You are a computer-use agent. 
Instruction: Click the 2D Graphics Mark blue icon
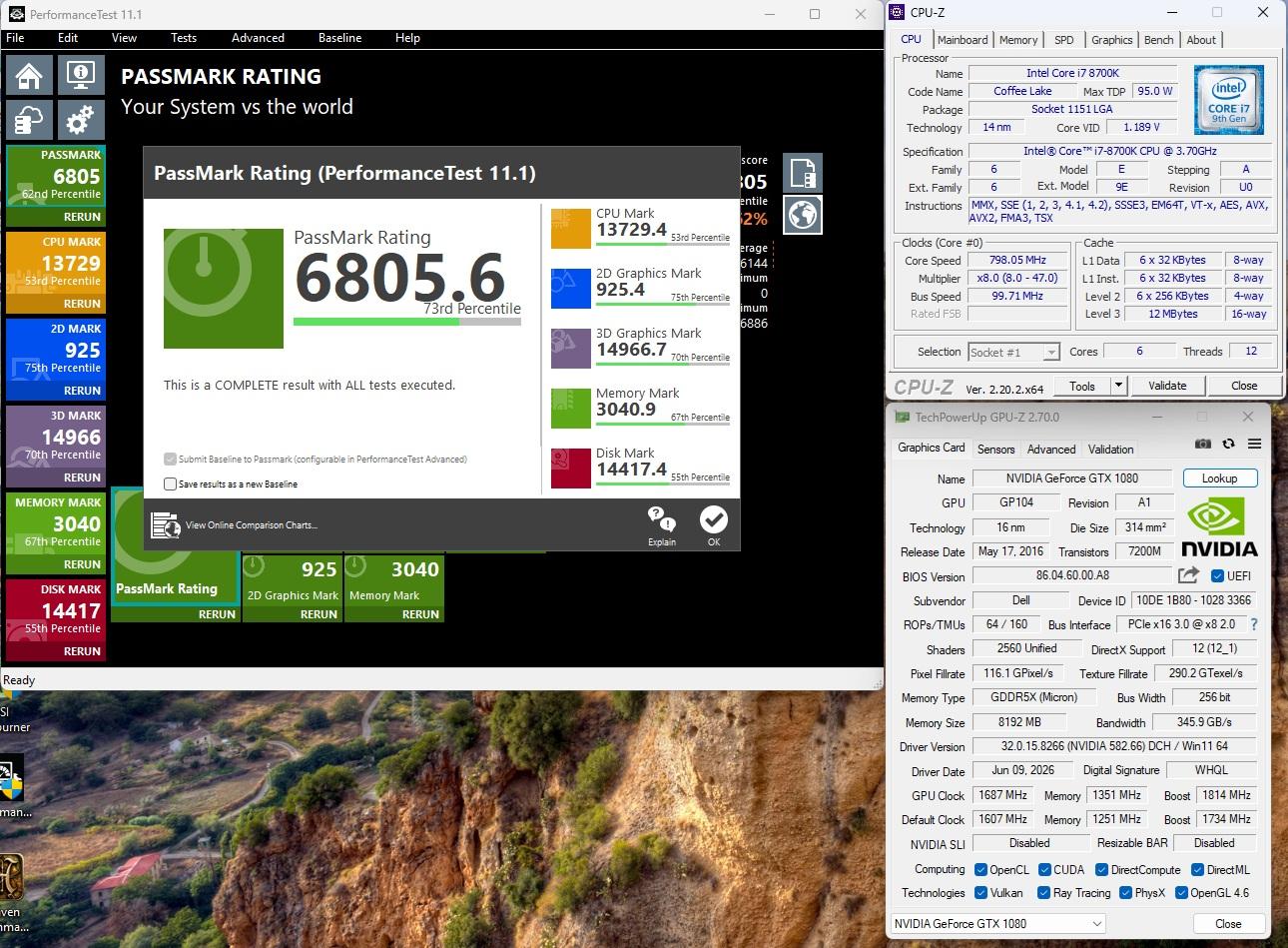[x=571, y=288]
